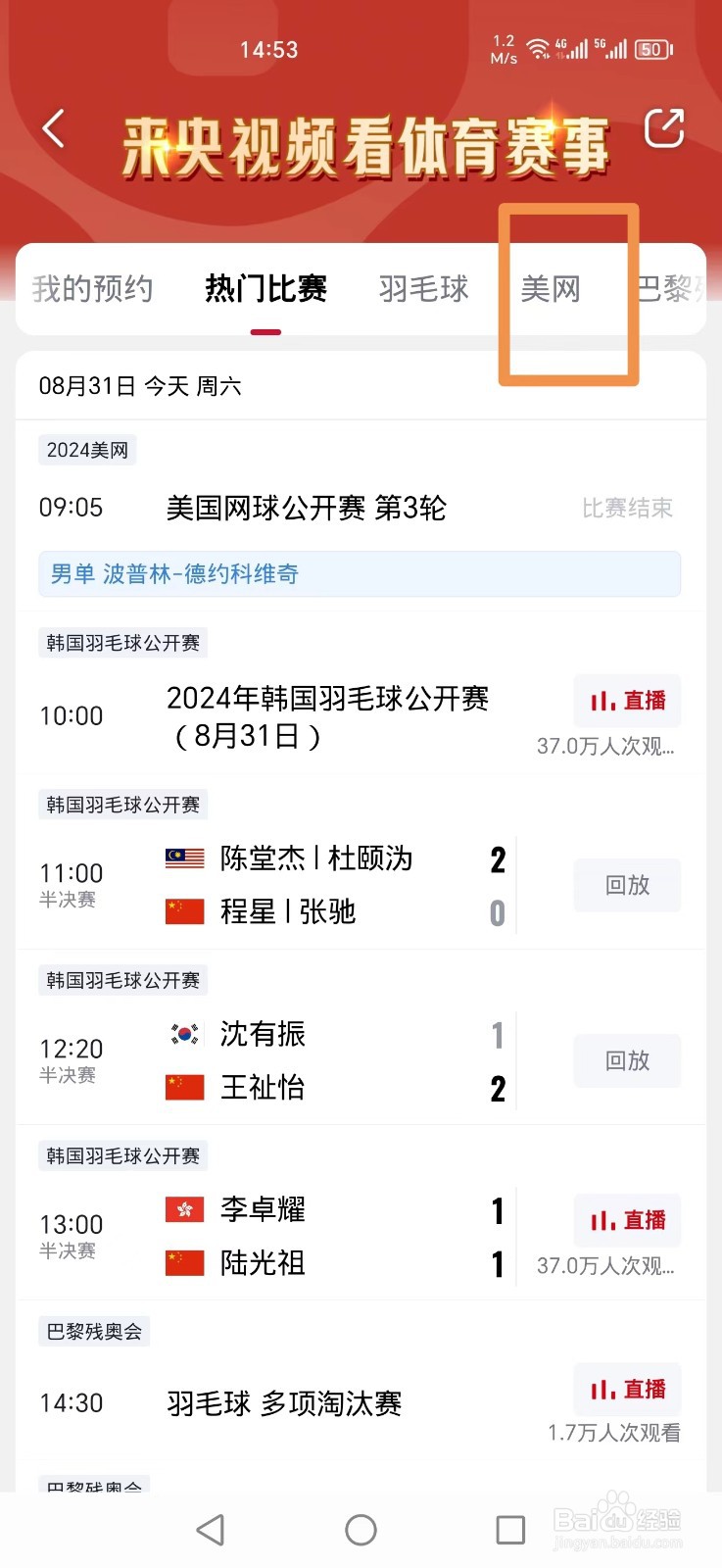This screenshot has height=1568, width=722.
Task: Select the 热门比赛 tab
Action: 265,289
